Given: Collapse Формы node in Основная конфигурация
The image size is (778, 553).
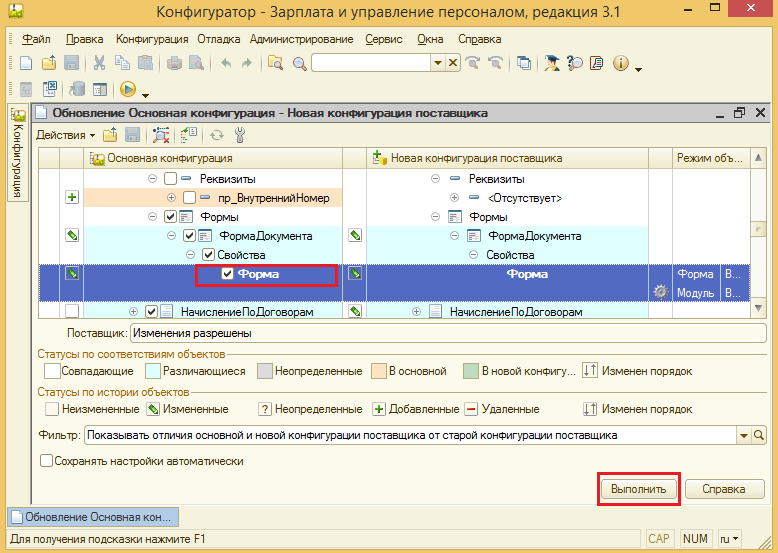Looking at the screenshot, I should point(152,217).
